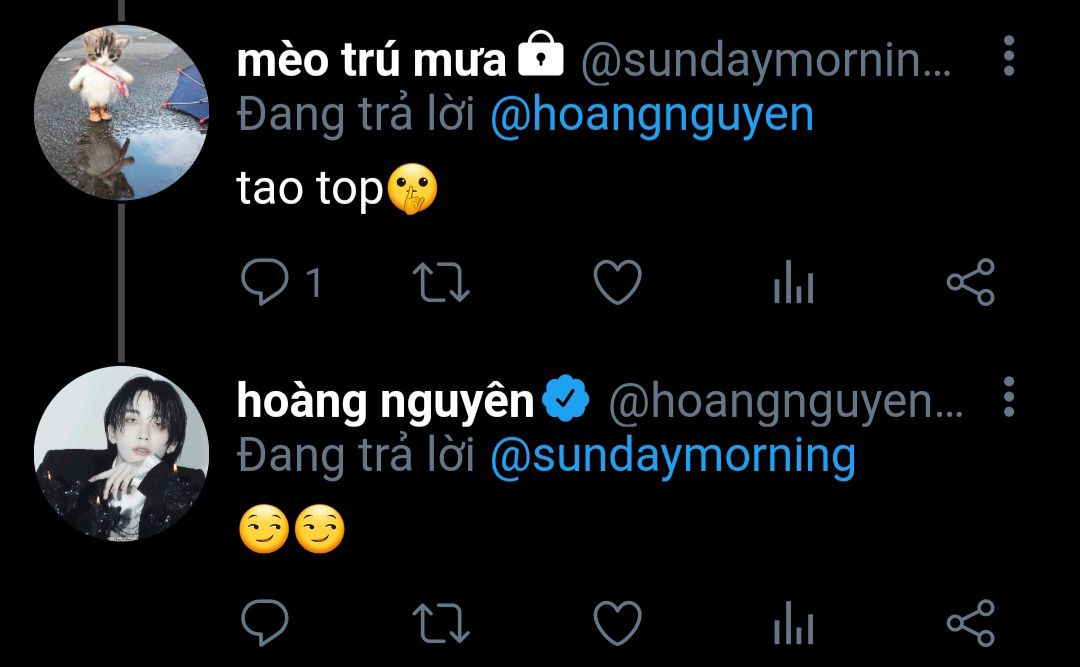Open the @sundaymorning mention link

point(673,456)
